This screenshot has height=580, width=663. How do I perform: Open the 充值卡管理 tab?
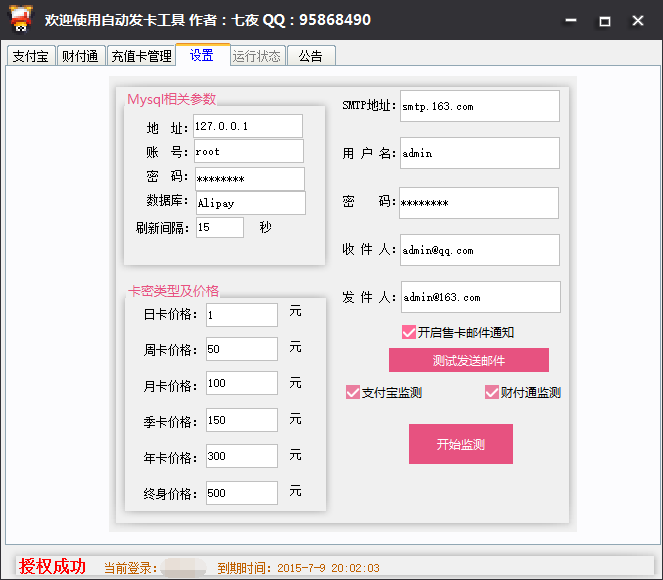point(141,55)
